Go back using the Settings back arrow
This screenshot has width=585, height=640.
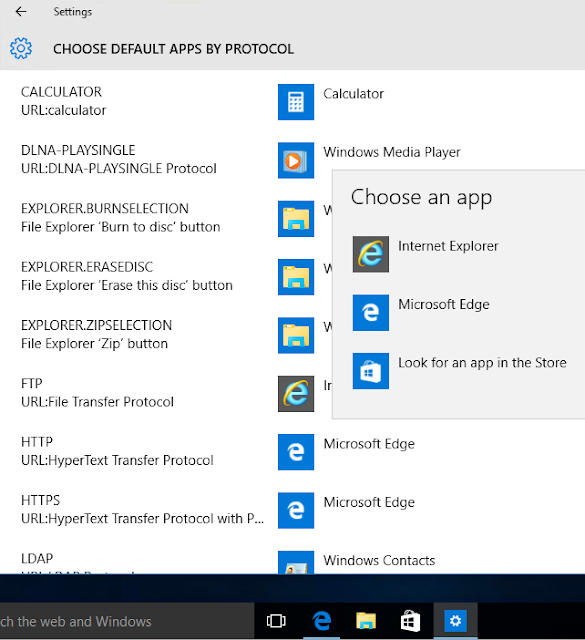tap(20, 11)
